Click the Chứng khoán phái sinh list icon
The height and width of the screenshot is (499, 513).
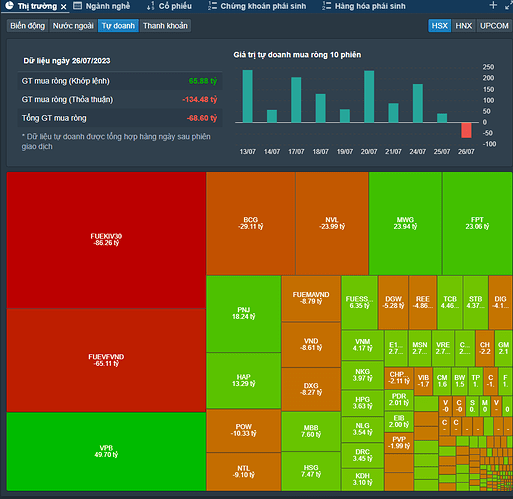point(212,6)
